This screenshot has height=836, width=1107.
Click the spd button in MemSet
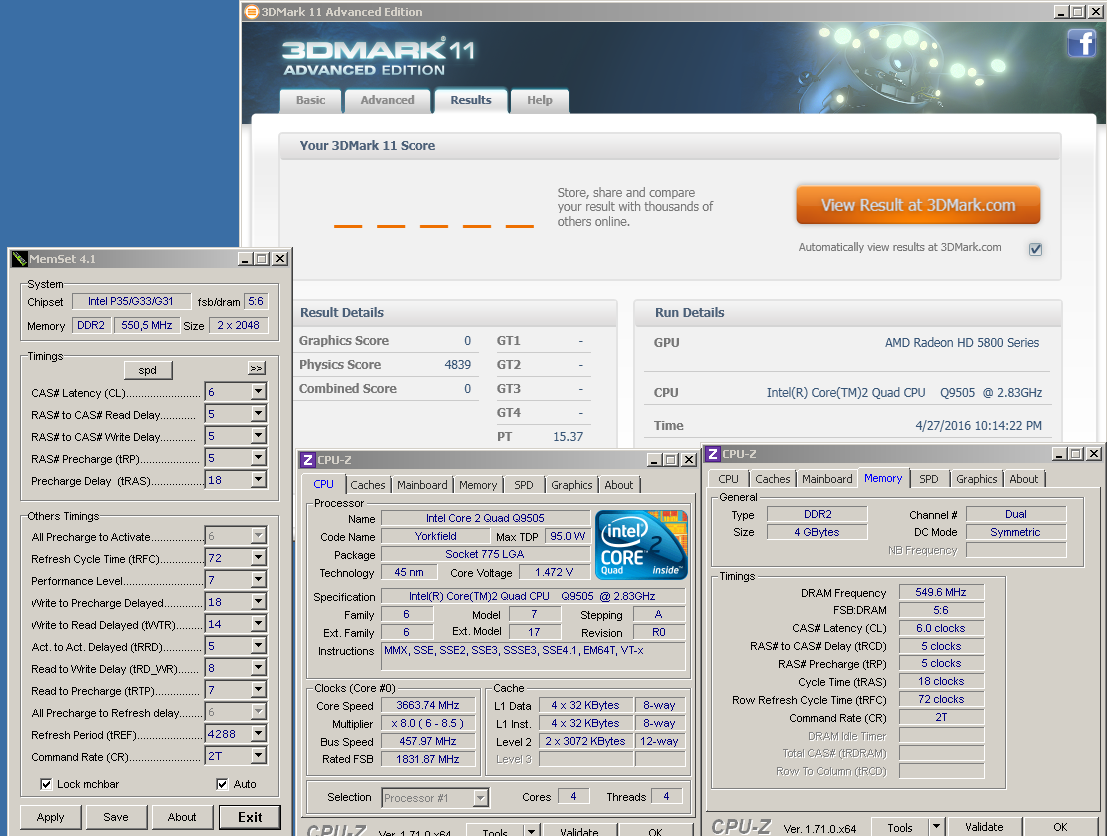point(148,370)
